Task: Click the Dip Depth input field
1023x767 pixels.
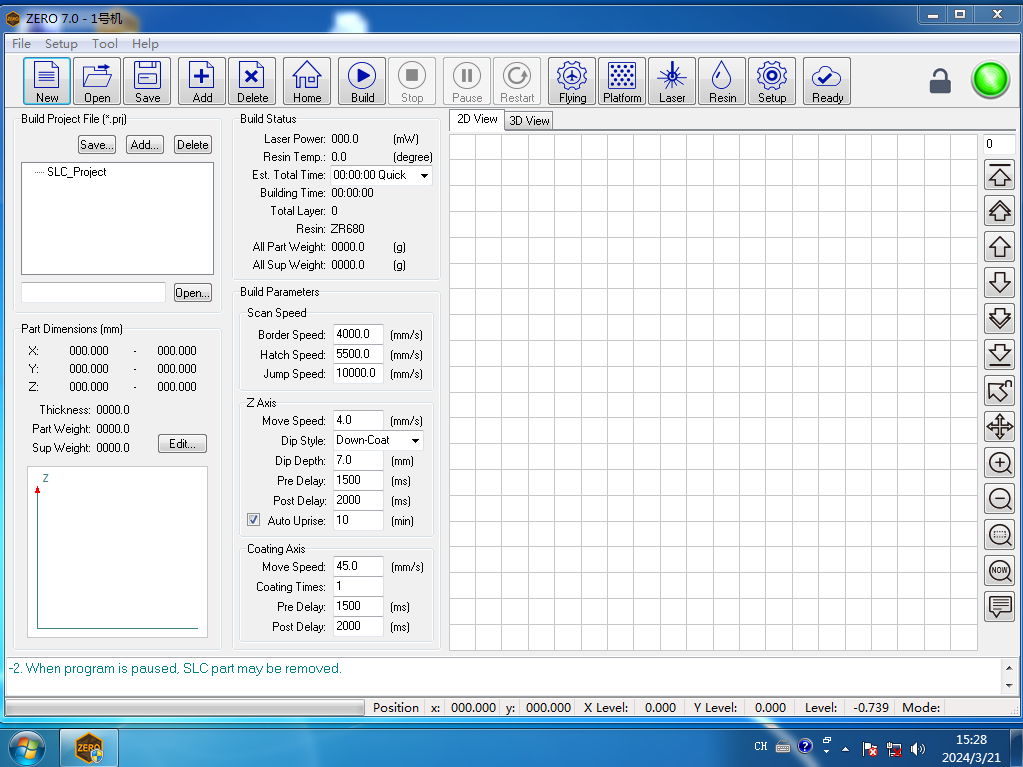Action: coord(358,460)
